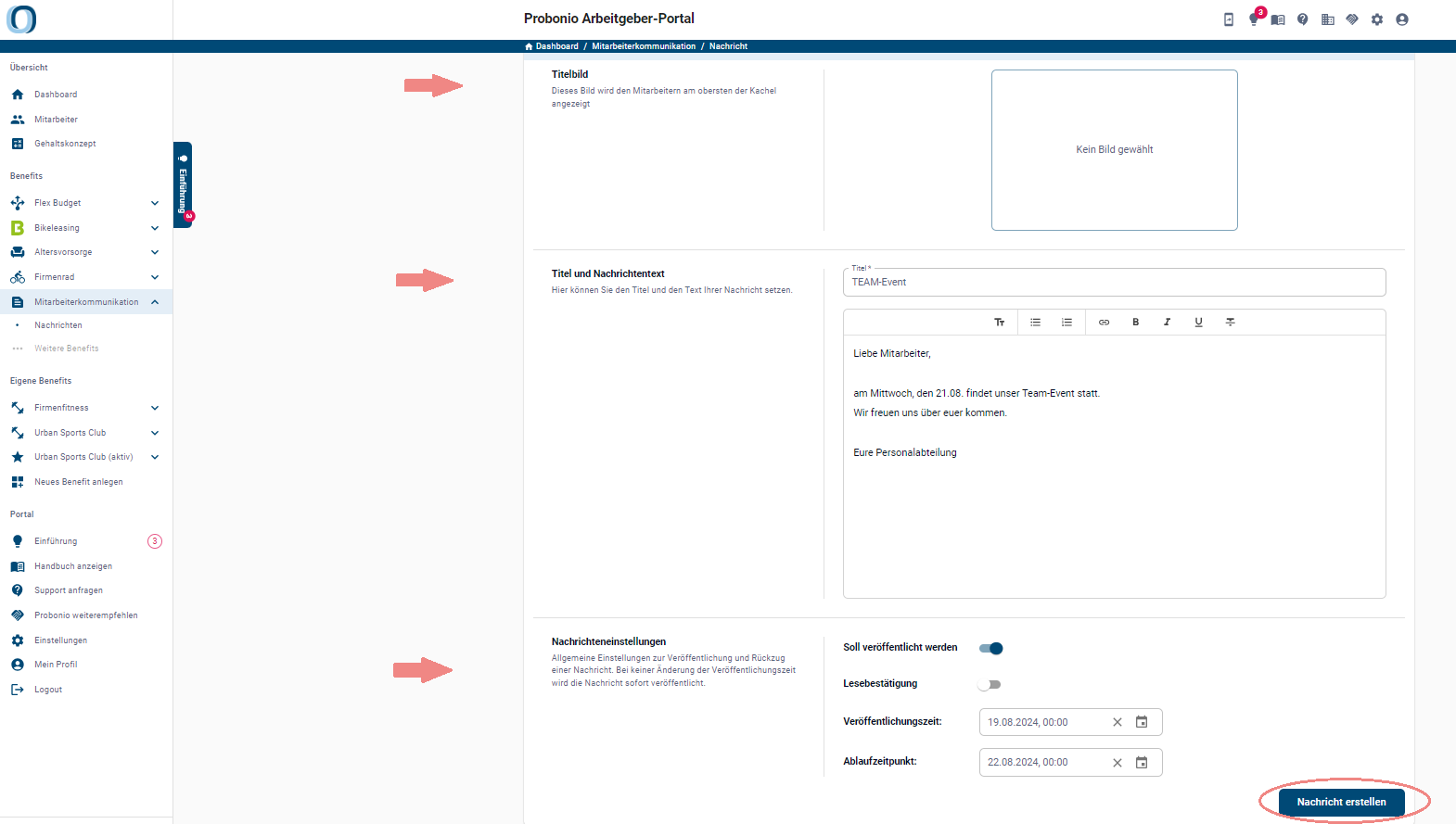The image size is (1456, 824).
Task: Expand the Urban Sports Club menu
Action: pos(155,433)
